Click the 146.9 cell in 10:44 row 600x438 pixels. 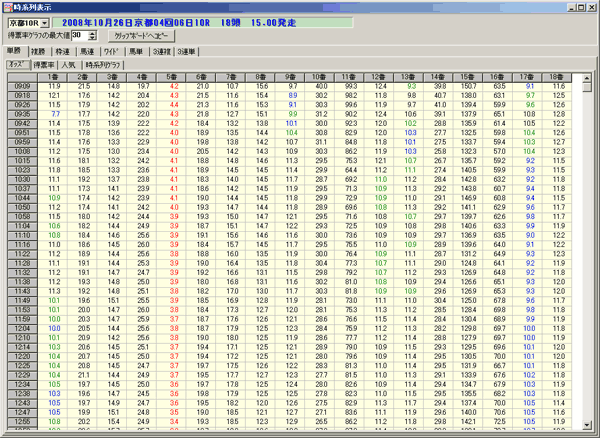click(468, 198)
